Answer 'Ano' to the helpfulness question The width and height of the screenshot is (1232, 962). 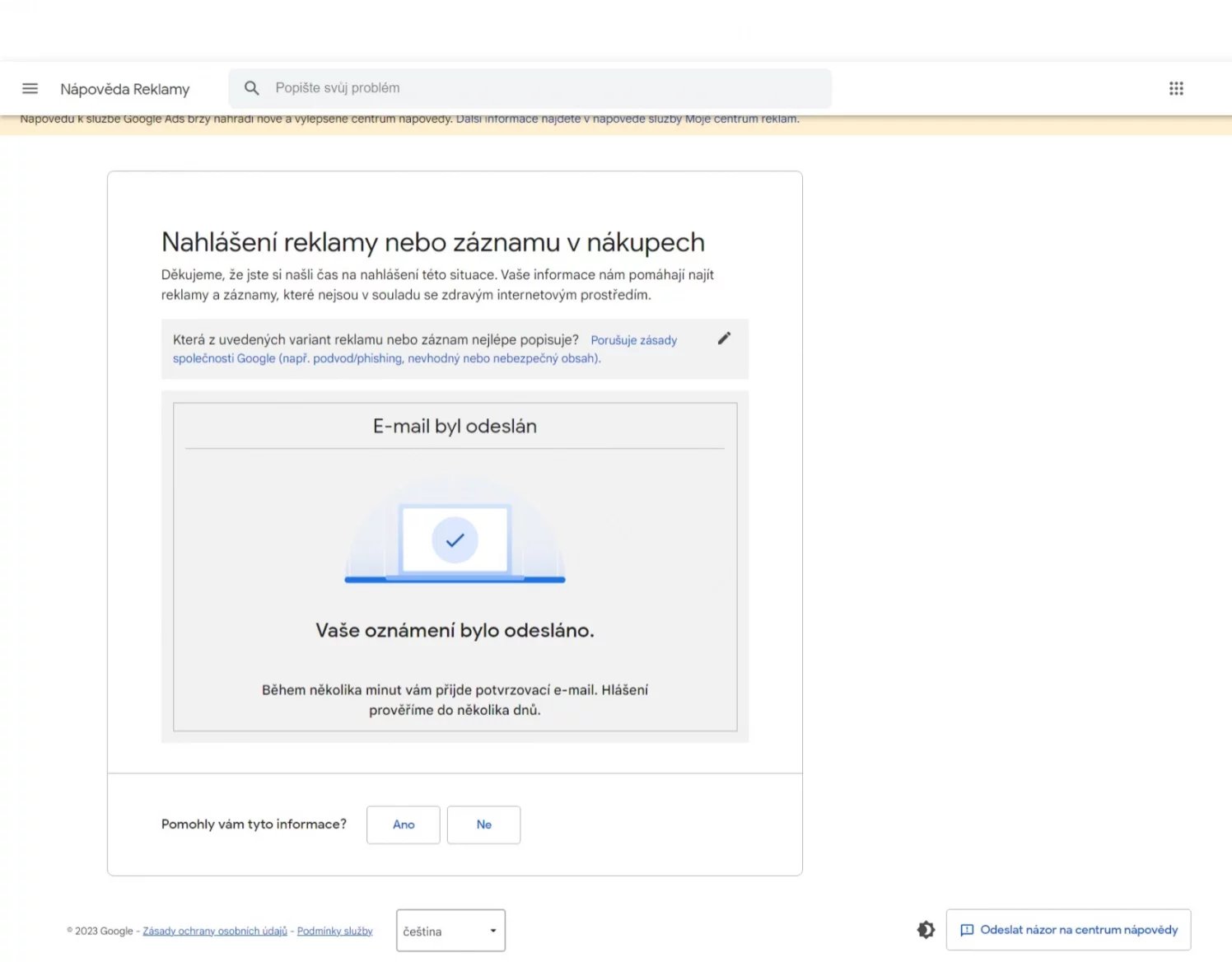pyautogui.click(x=404, y=824)
